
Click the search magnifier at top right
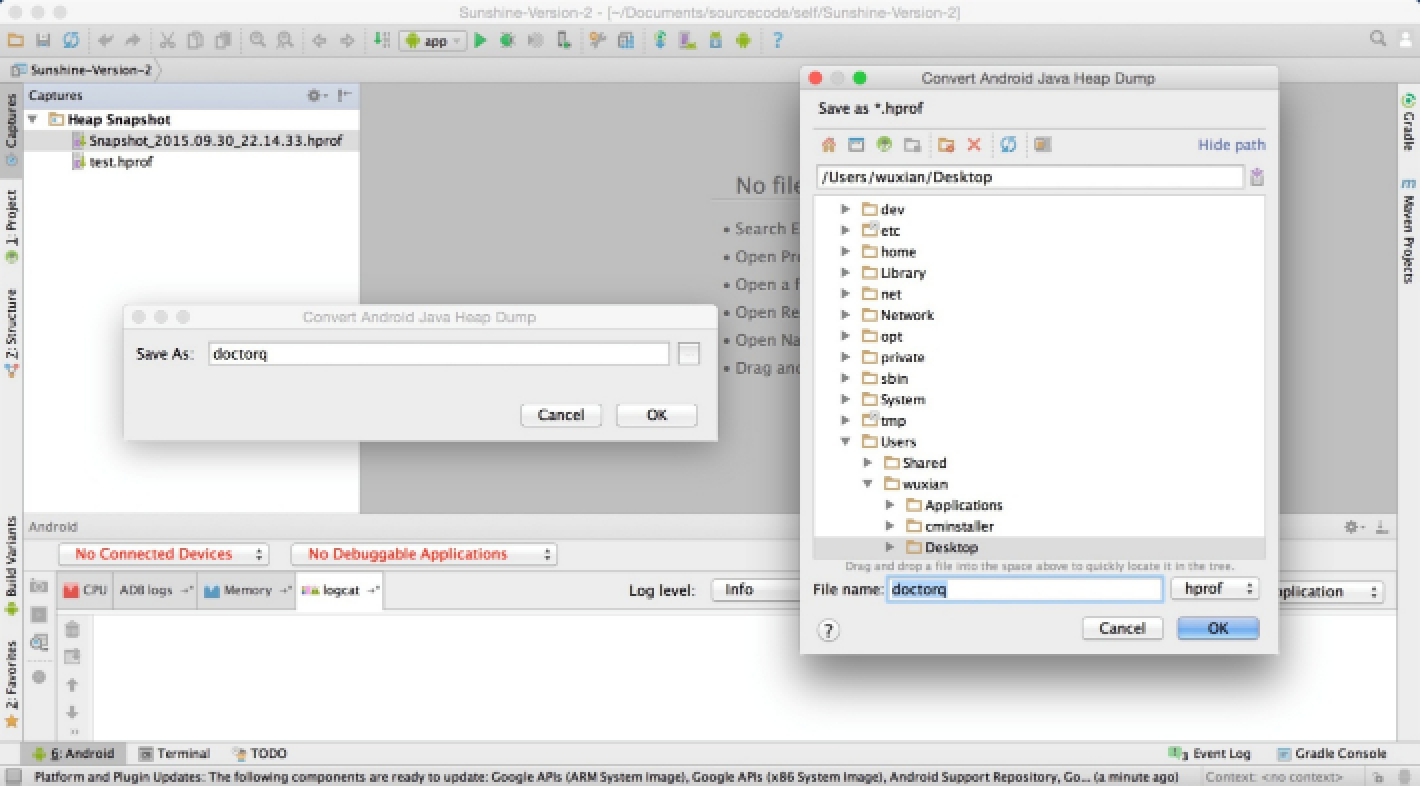tap(1378, 39)
